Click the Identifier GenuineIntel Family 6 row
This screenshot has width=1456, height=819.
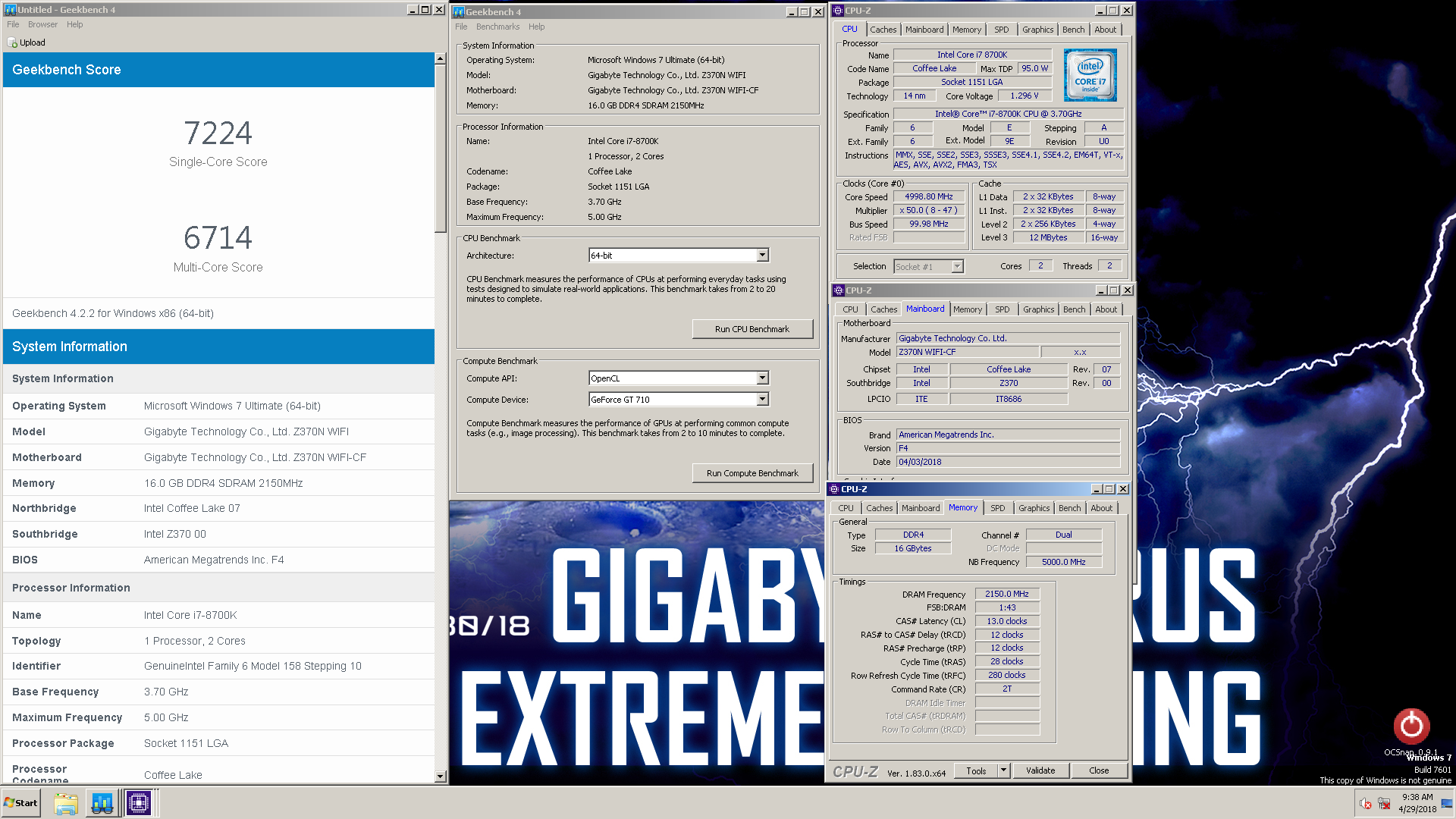218,666
